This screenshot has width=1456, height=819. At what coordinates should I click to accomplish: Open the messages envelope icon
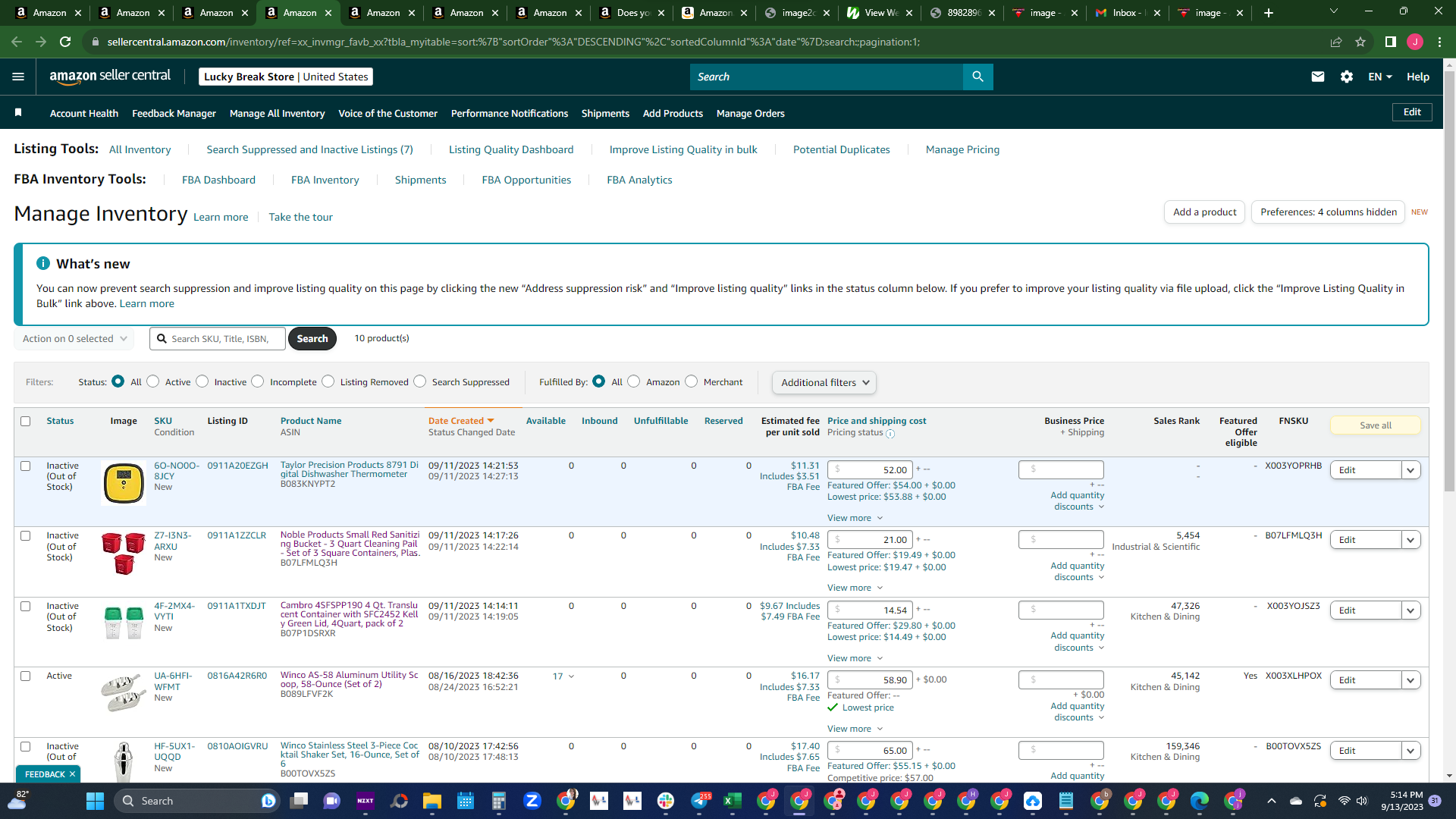[x=1318, y=77]
